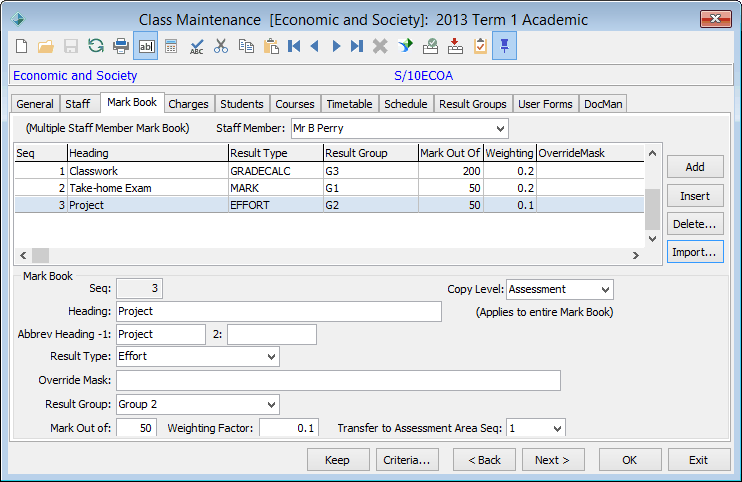
Task: Click grid's horizontal scrollbar right arrow
Action: pyautogui.click(x=636, y=255)
